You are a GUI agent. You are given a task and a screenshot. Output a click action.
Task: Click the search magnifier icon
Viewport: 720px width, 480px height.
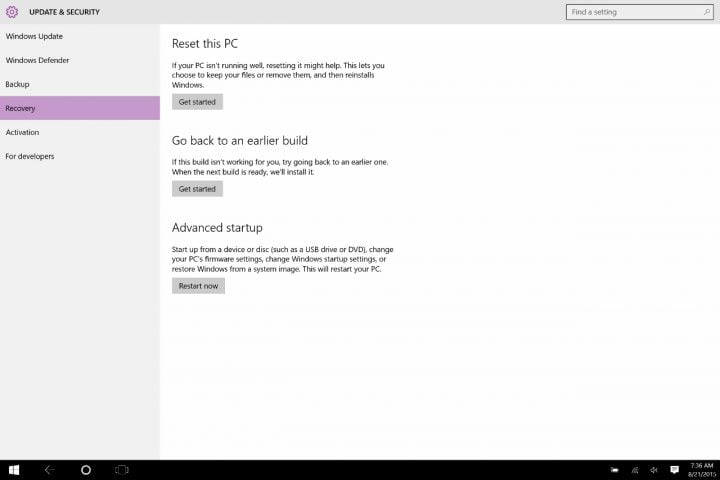click(x=707, y=12)
